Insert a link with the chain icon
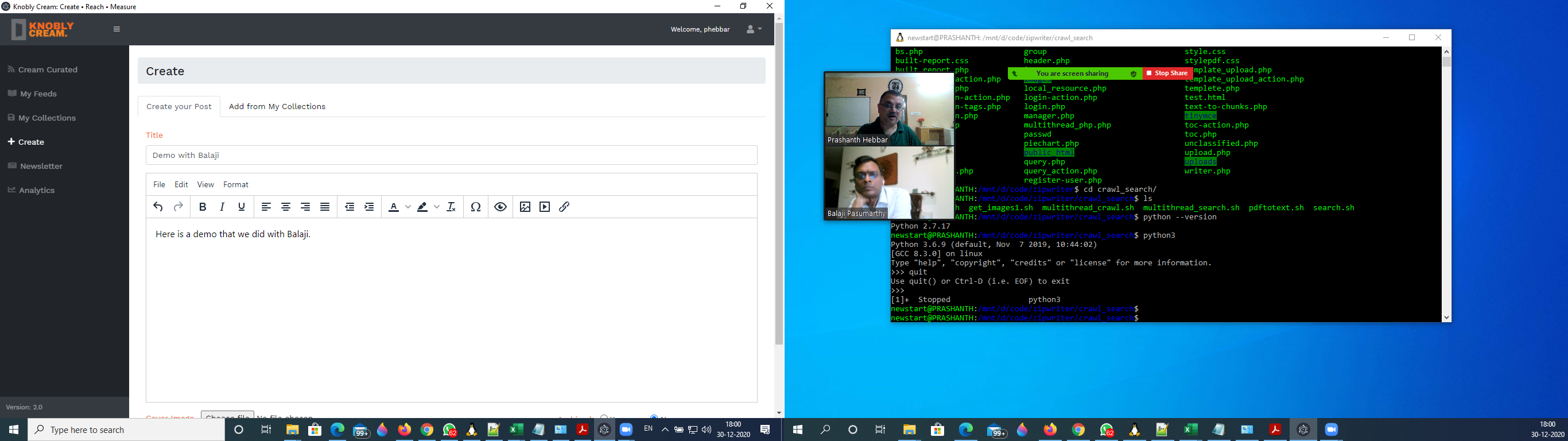Screen dimensions: 1568x441 564,207
